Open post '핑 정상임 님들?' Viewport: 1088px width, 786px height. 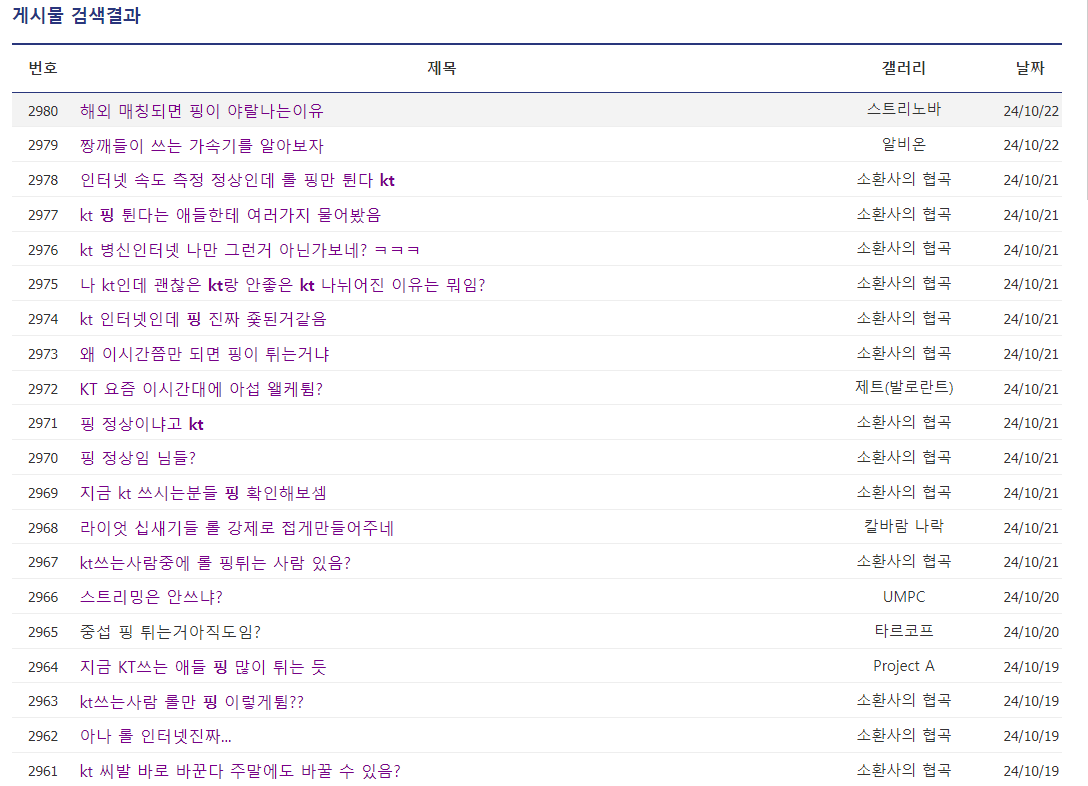click(138, 458)
